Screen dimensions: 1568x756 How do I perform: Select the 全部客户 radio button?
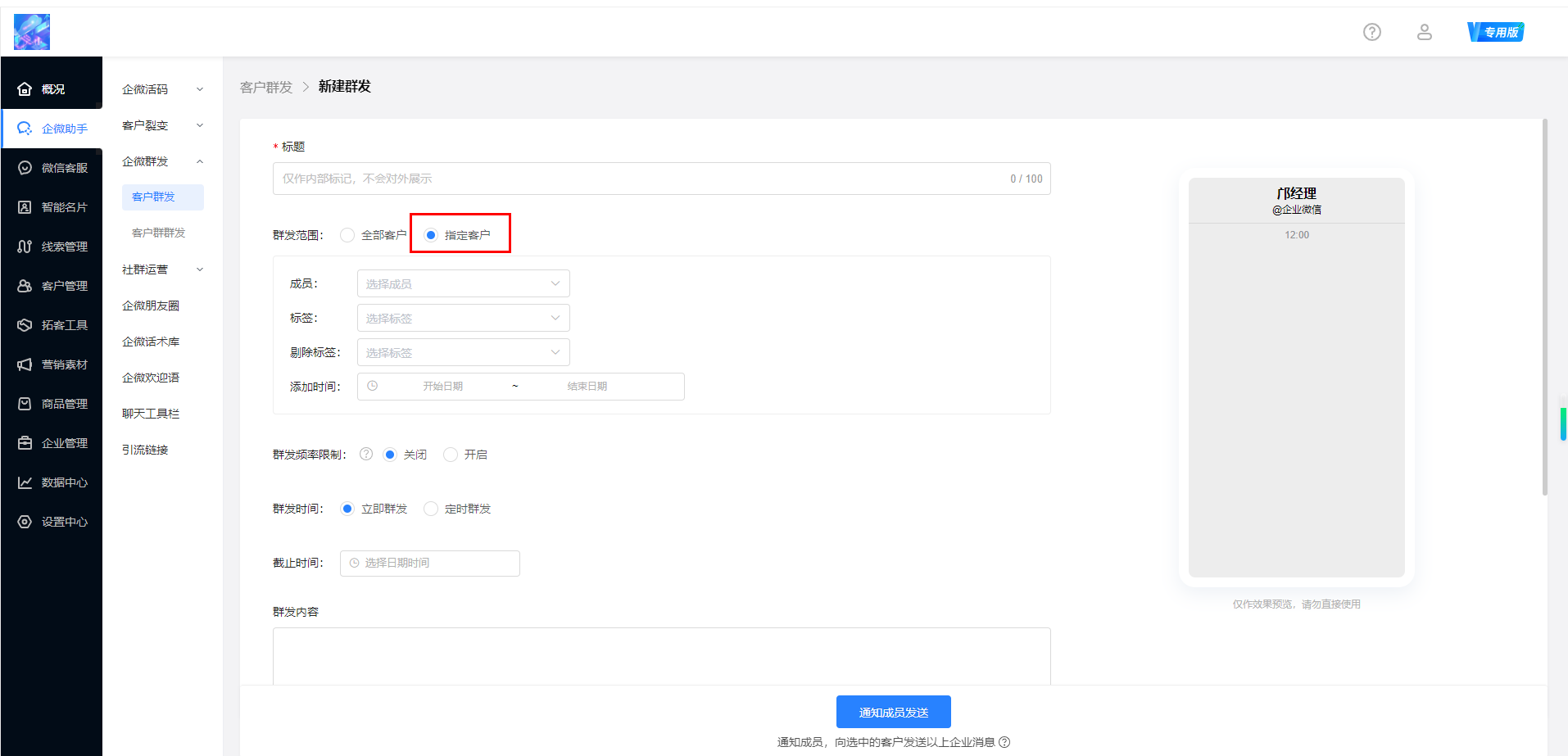[347, 235]
